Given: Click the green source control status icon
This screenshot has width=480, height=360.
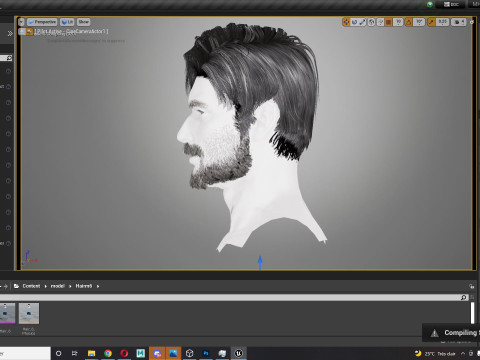Looking at the screenshot, I should (430, 4).
